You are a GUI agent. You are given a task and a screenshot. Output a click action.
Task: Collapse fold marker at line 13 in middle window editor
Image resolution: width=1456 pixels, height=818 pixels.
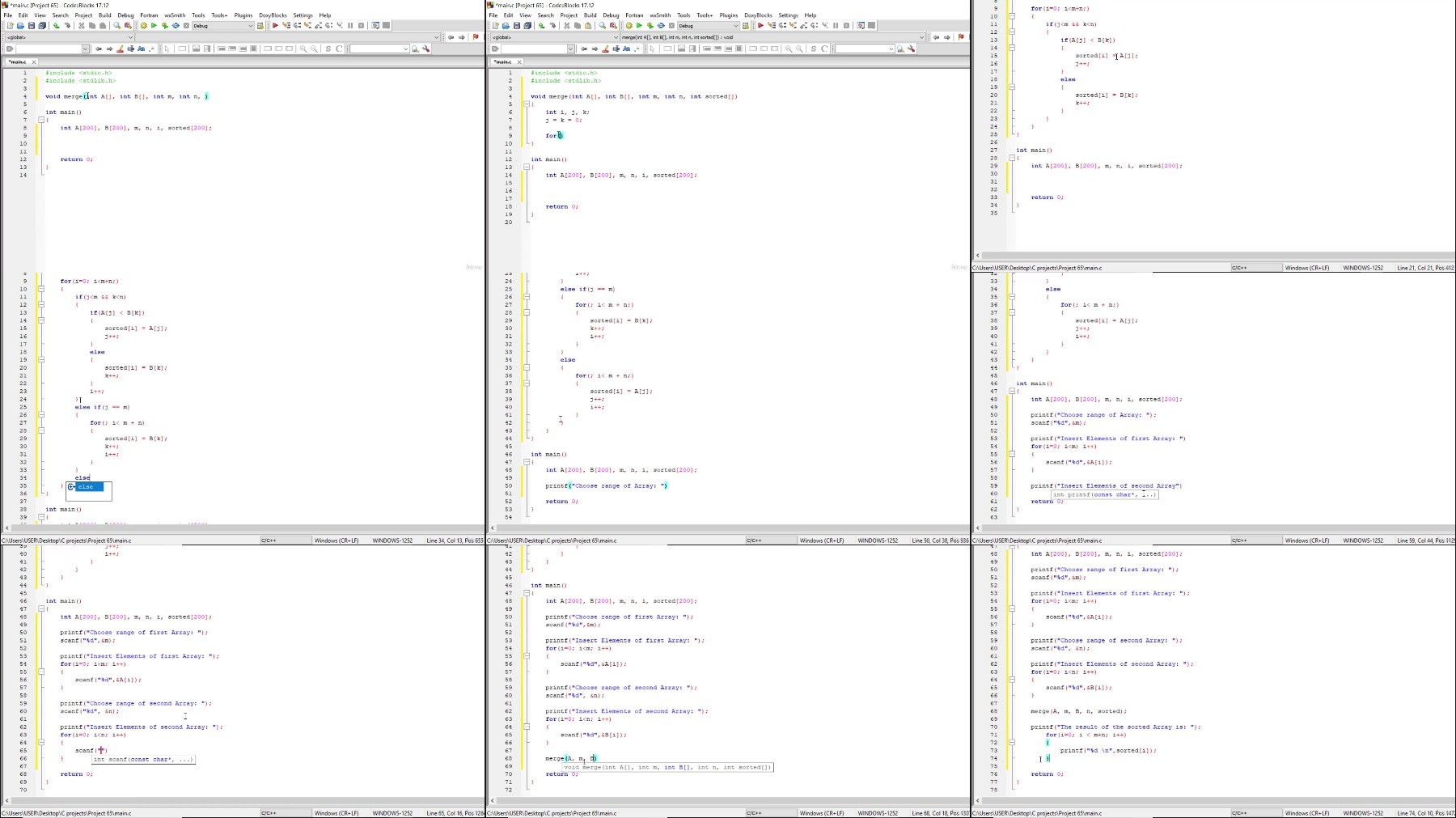(x=527, y=167)
